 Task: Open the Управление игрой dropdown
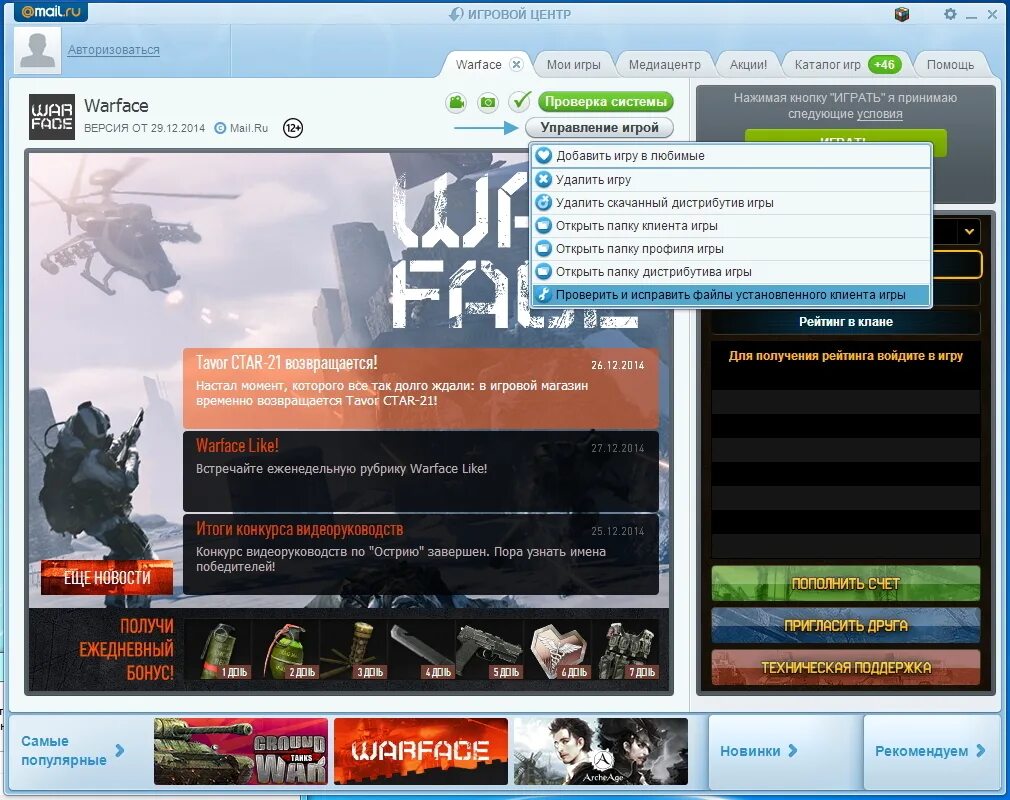click(x=599, y=128)
